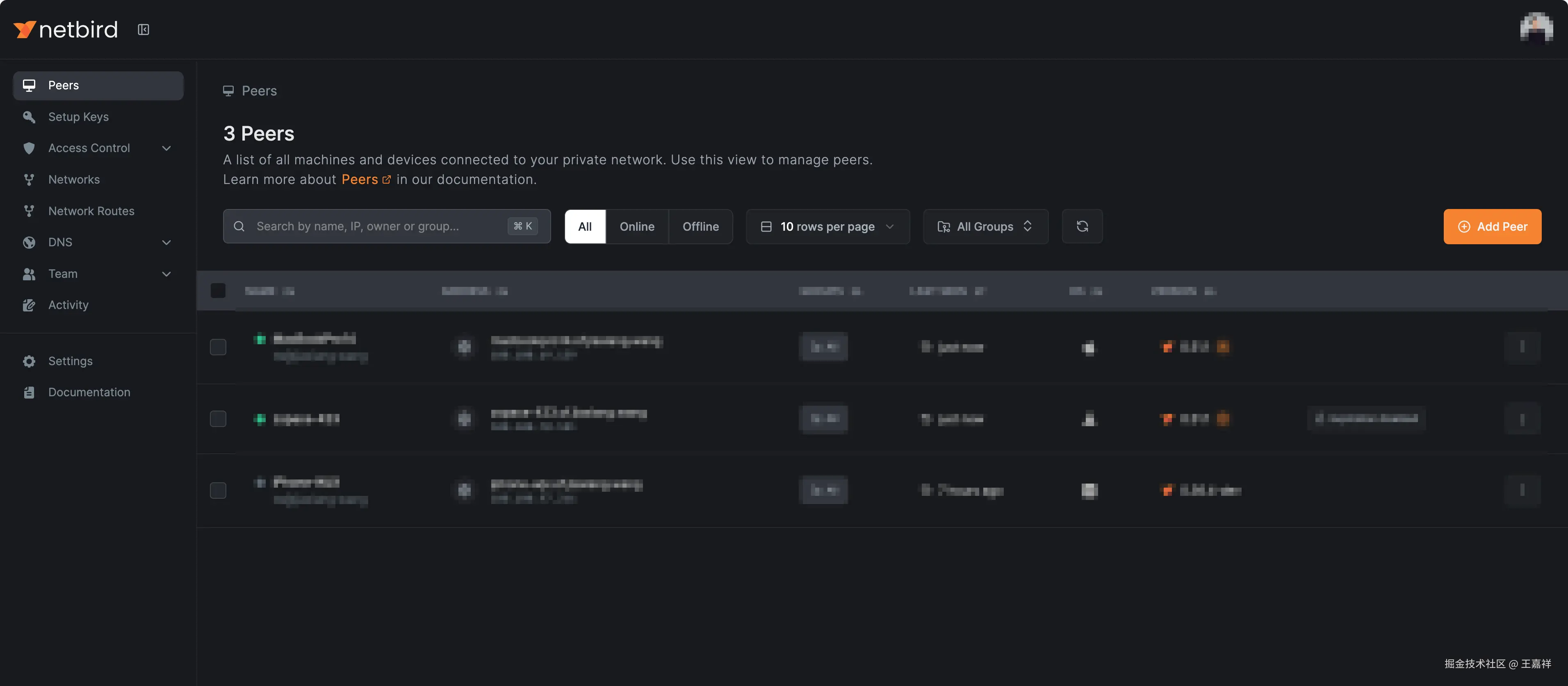
Task: Open the user avatar menu
Action: click(x=1536, y=29)
